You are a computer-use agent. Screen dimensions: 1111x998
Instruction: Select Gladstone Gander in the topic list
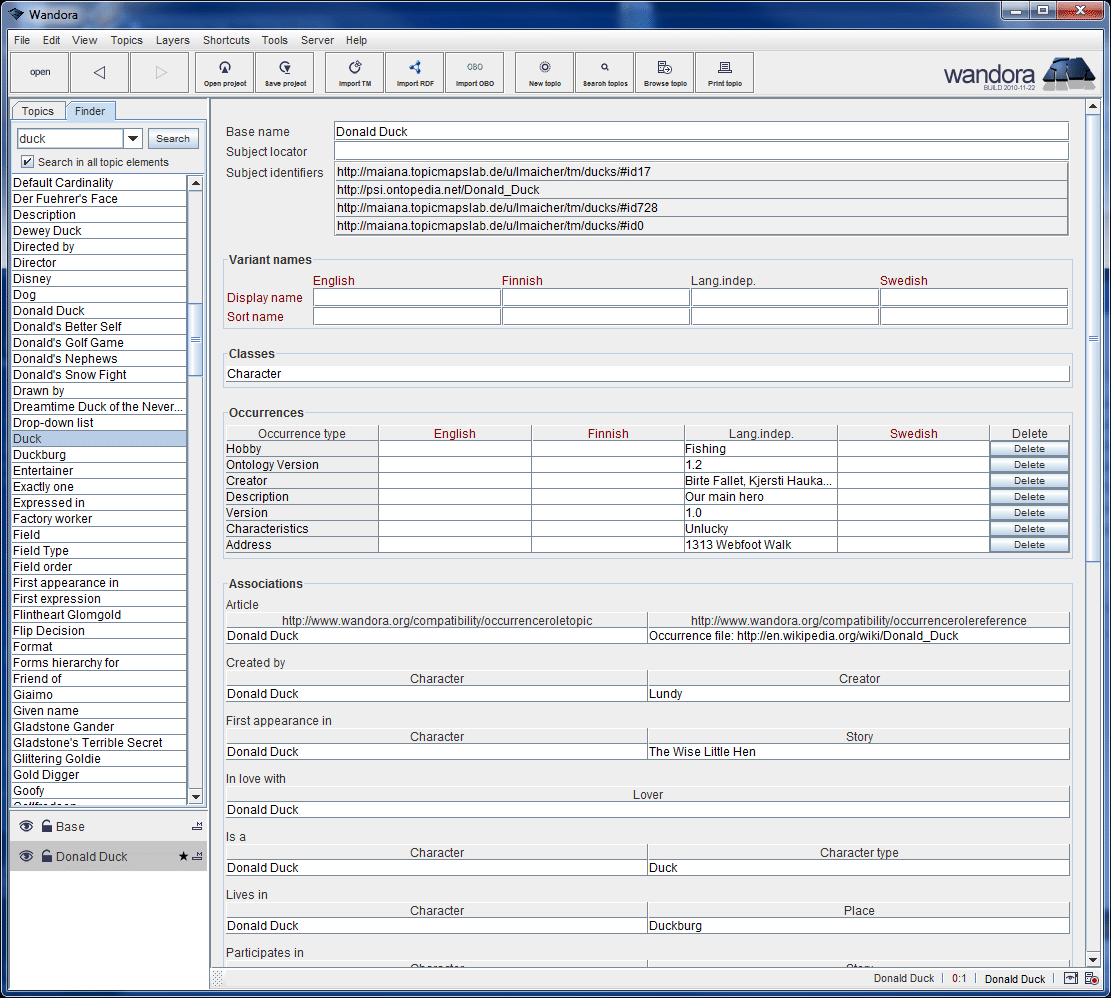(99, 726)
